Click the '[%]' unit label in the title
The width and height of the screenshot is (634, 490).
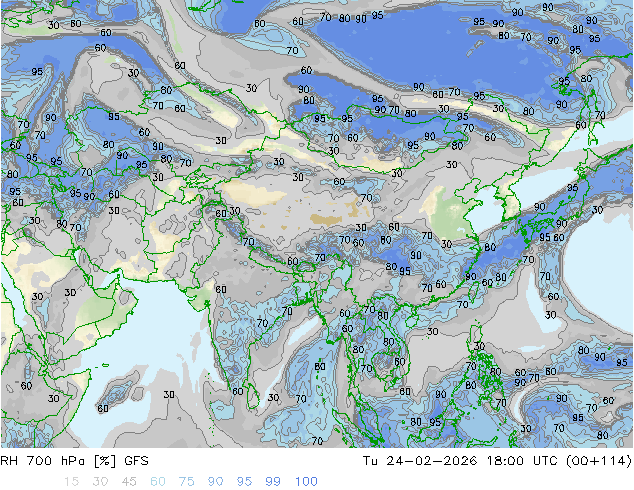tap(105, 461)
